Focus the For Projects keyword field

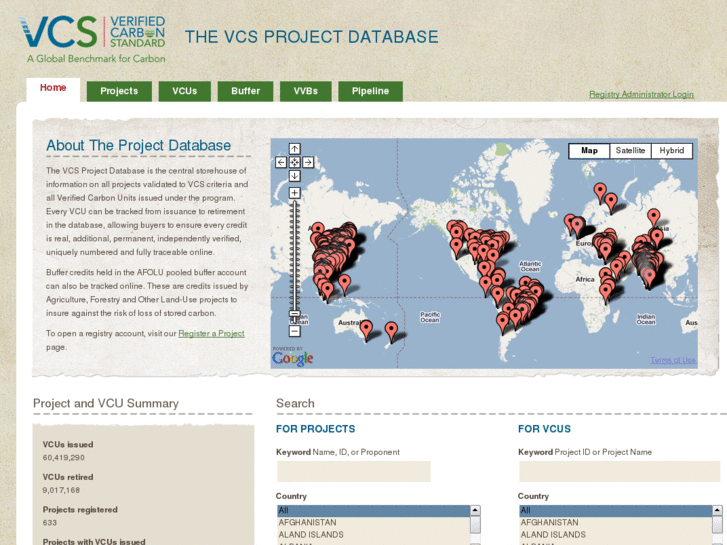pyautogui.click(x=354, y=471)
